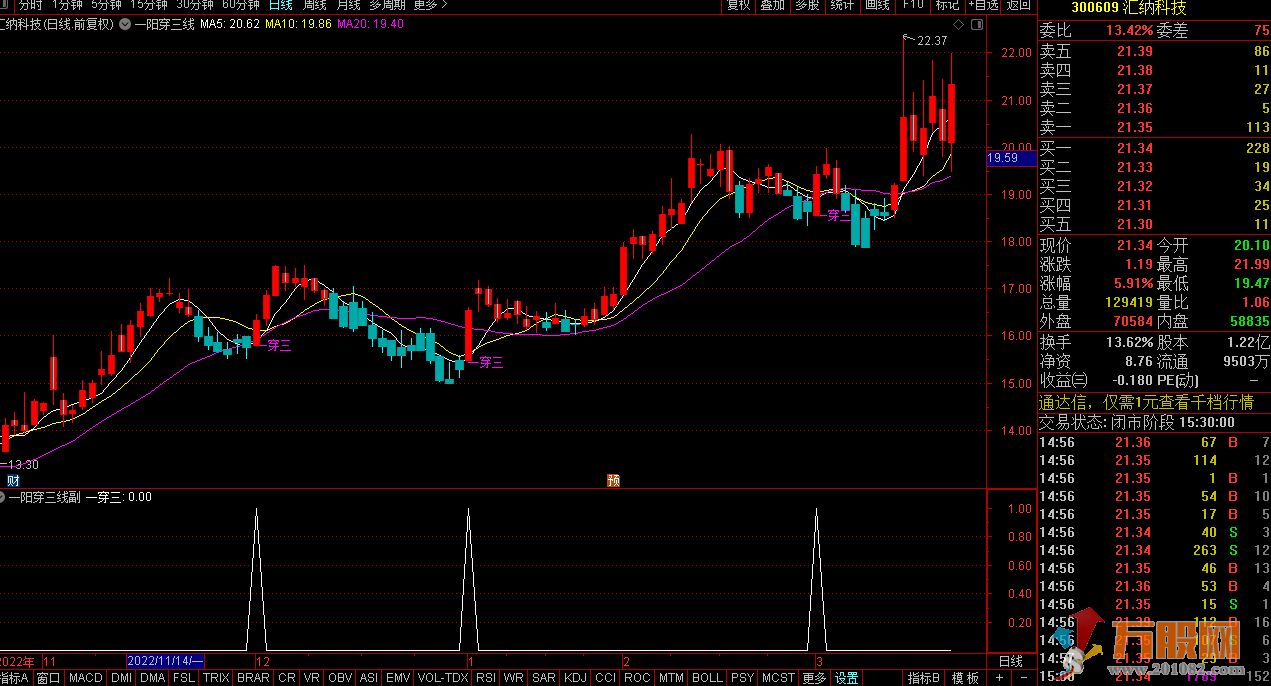Click the 模板 template tab
The width and height of the screenshot is (1271, 686).
click(x=965, y=678)
